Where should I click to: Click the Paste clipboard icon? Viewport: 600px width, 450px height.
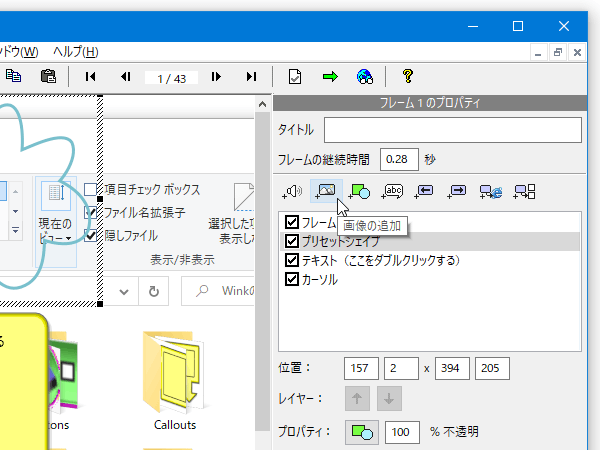[49, 76]
